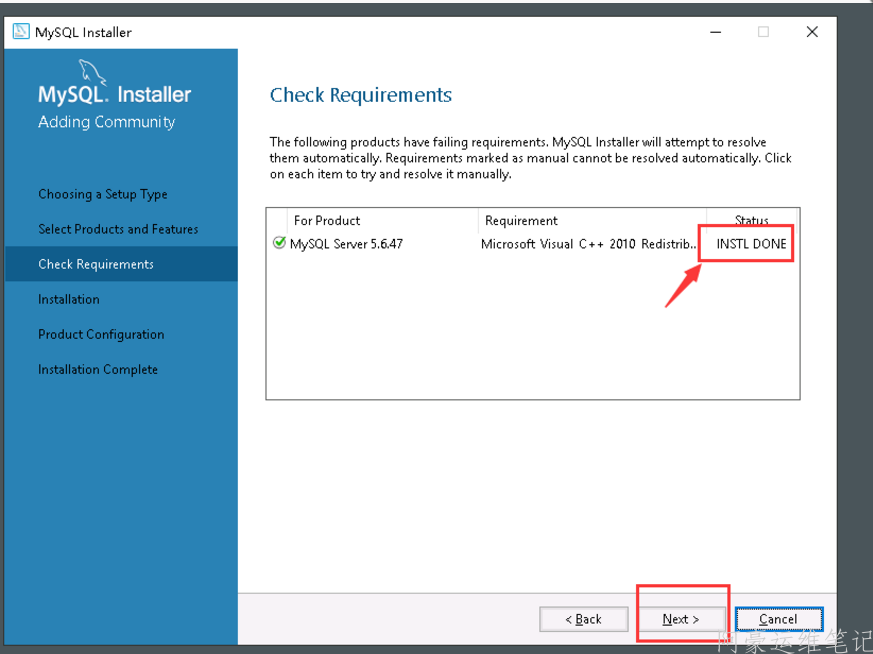Go back with the Back button
873x654 pixels.
pos(583,619)
